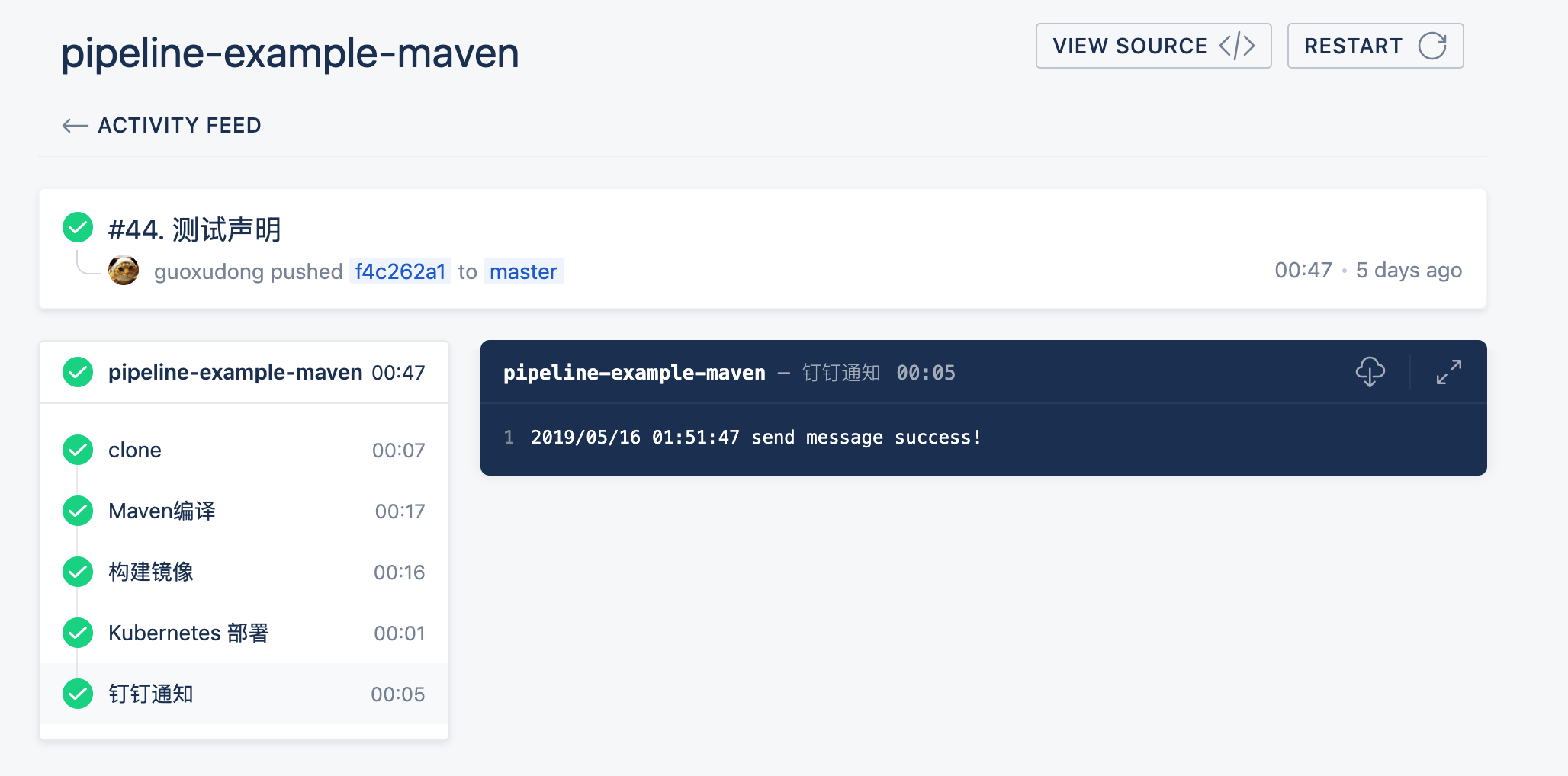Go back to Activity Feed
This screenshot has width=1568, height=776.
coord(179,126)
